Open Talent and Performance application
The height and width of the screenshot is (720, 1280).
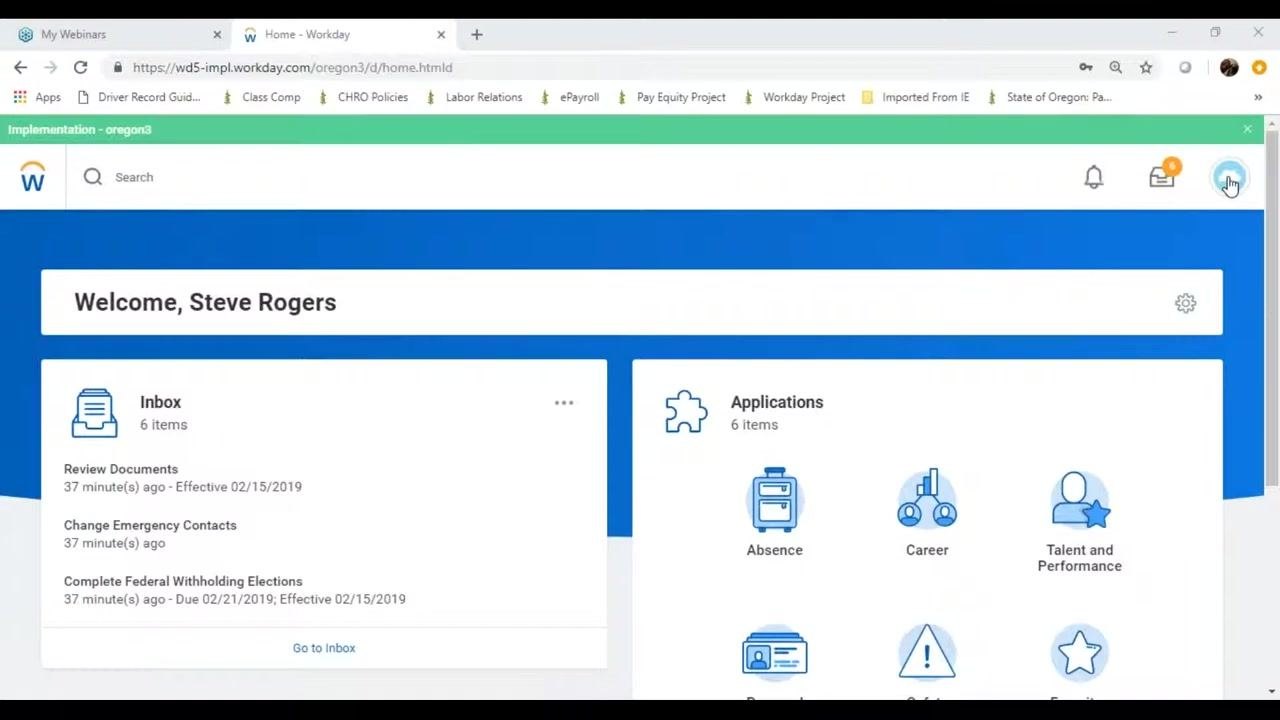(1080, 521)
